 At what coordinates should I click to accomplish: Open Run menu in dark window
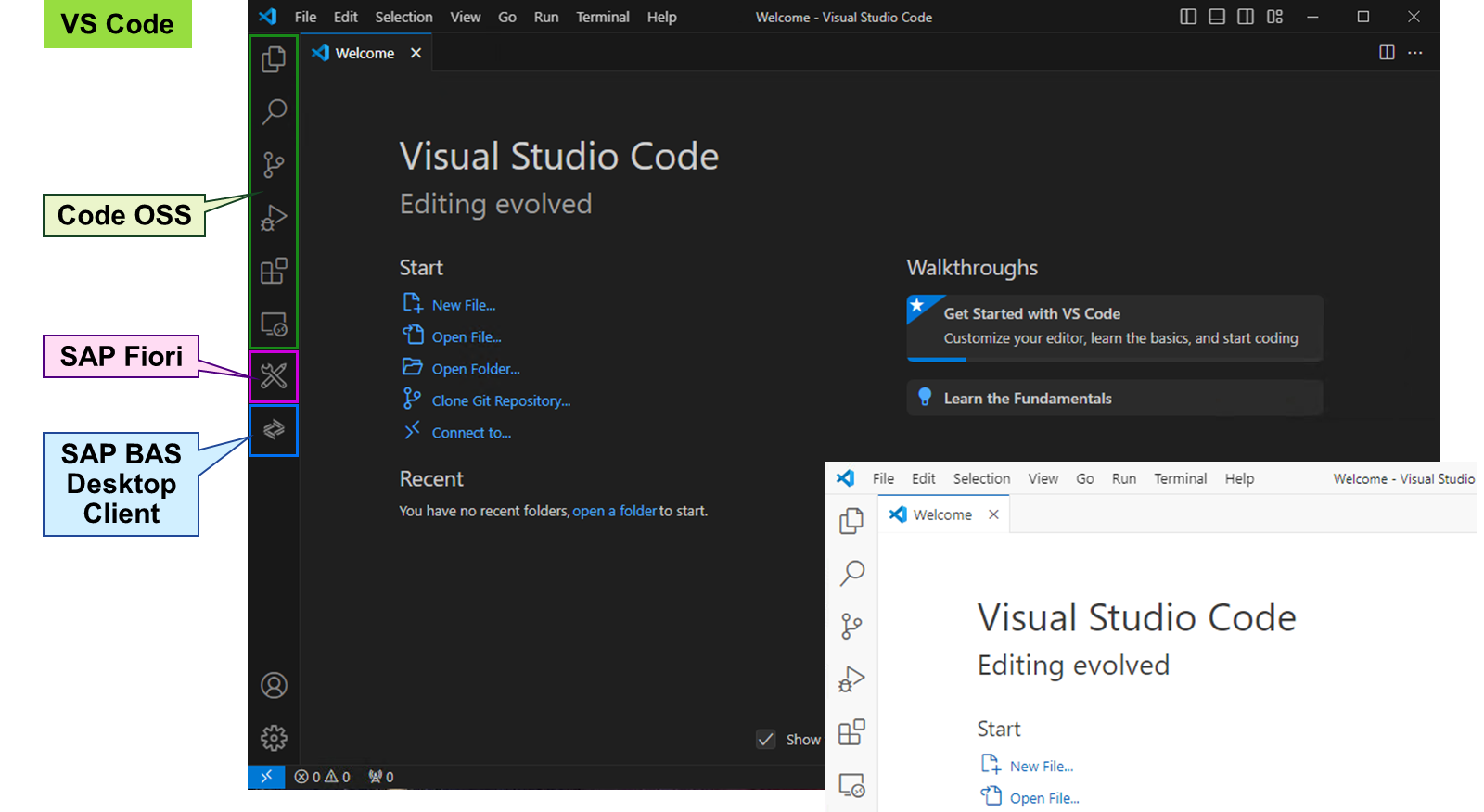coord(546,17)
